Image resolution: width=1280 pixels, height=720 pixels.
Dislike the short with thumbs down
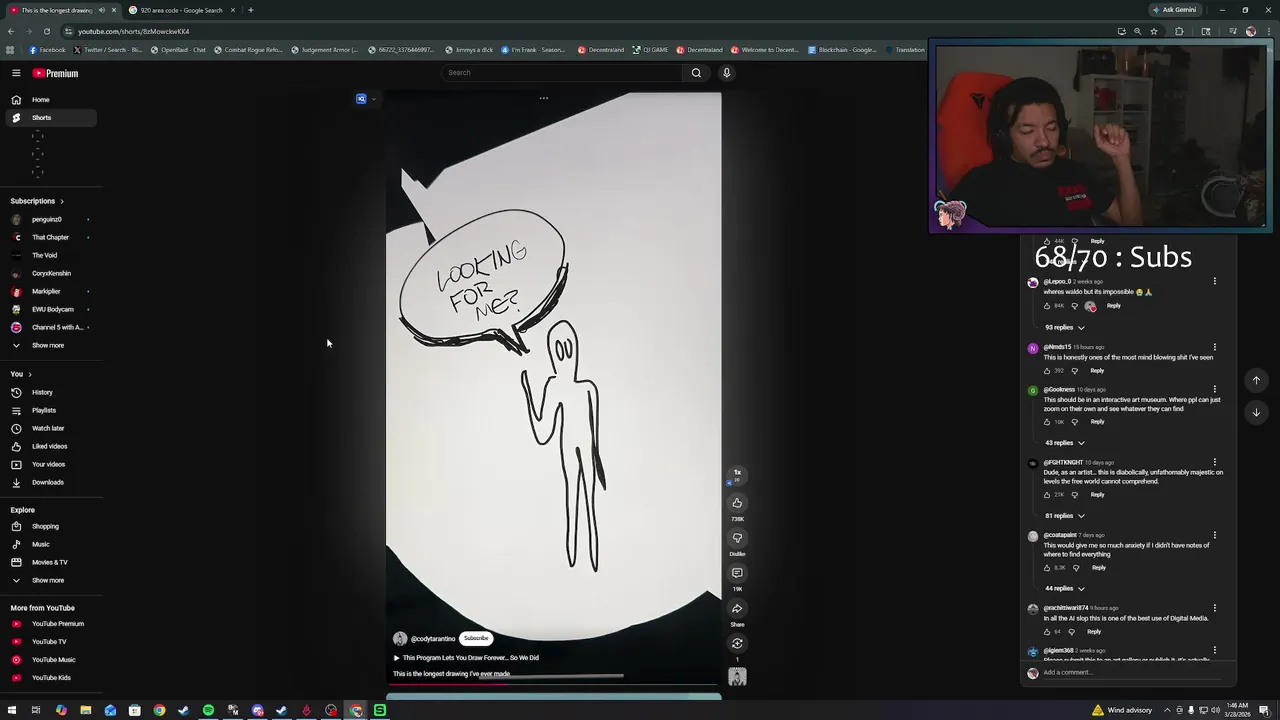(737, 538)
